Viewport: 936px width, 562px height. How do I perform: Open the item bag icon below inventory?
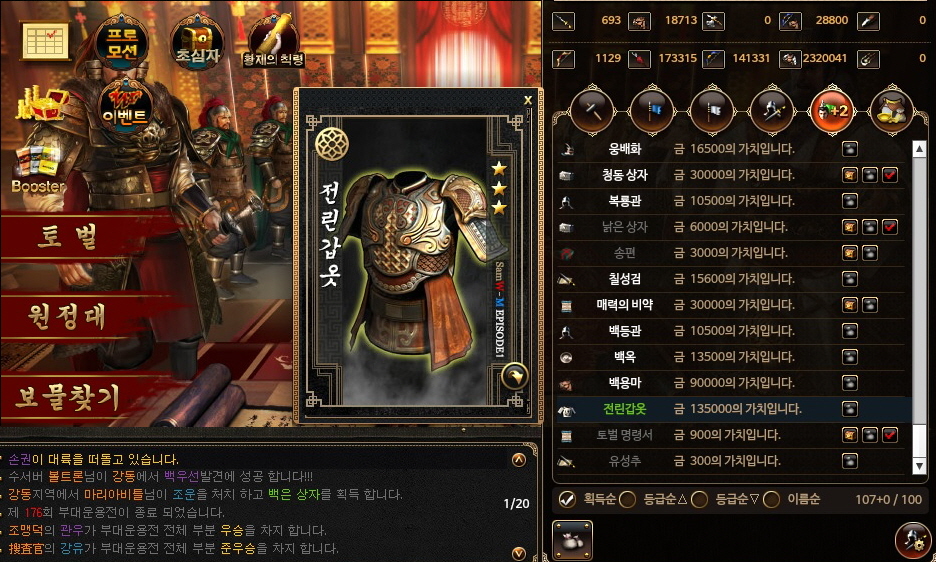point(572,540)
